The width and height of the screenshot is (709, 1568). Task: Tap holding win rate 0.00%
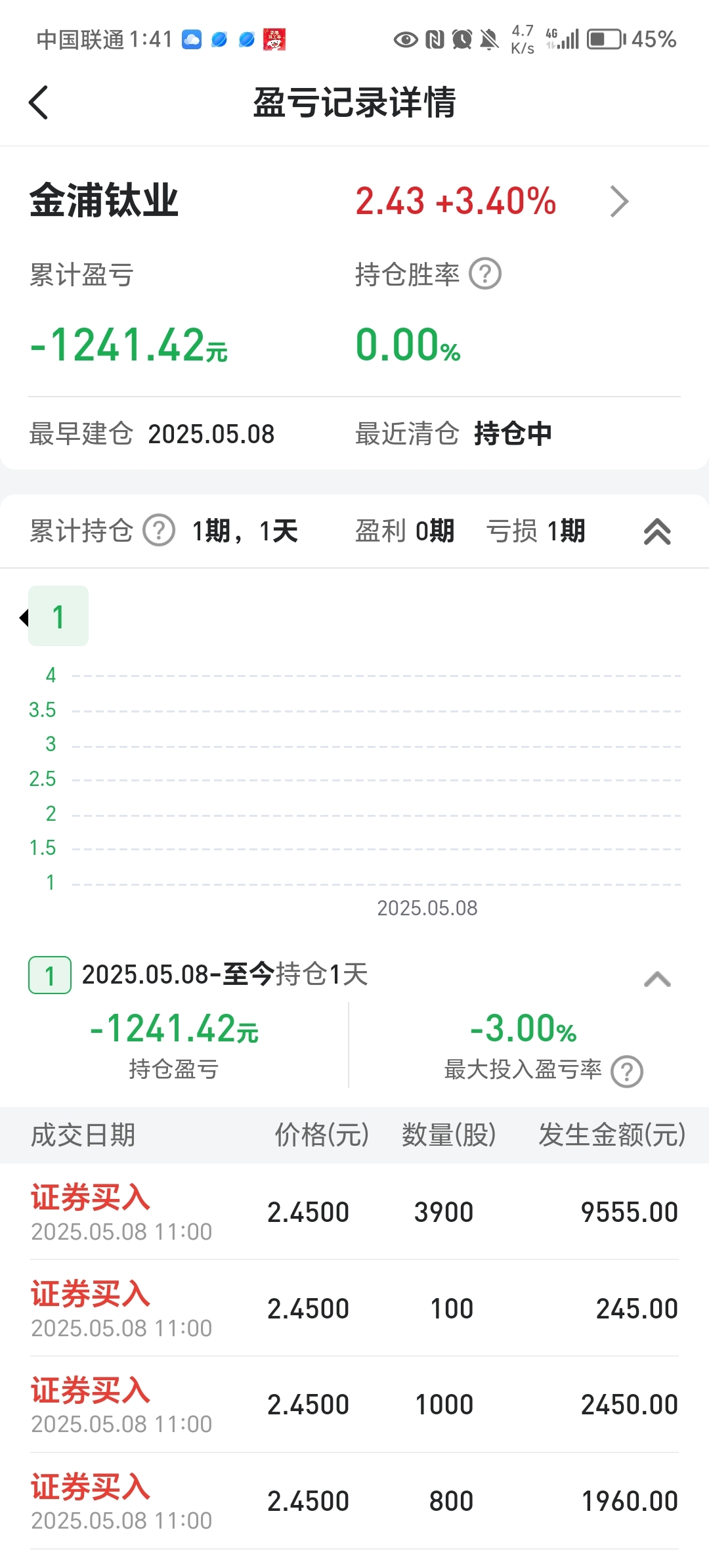point(408,345)
